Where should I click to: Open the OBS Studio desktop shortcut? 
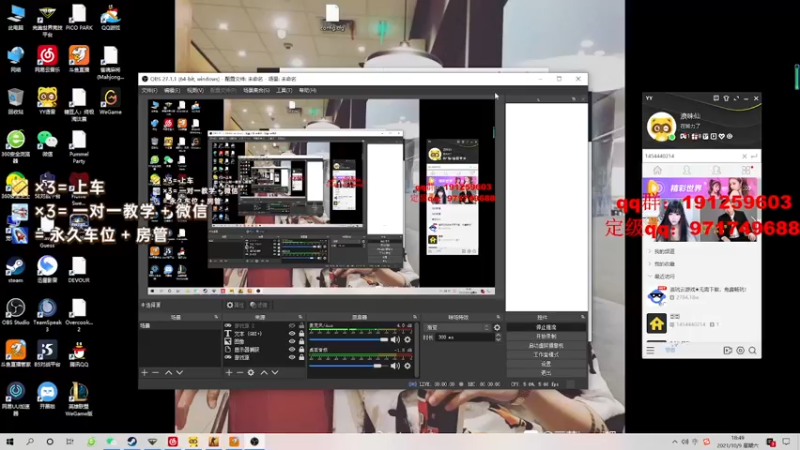15,312
